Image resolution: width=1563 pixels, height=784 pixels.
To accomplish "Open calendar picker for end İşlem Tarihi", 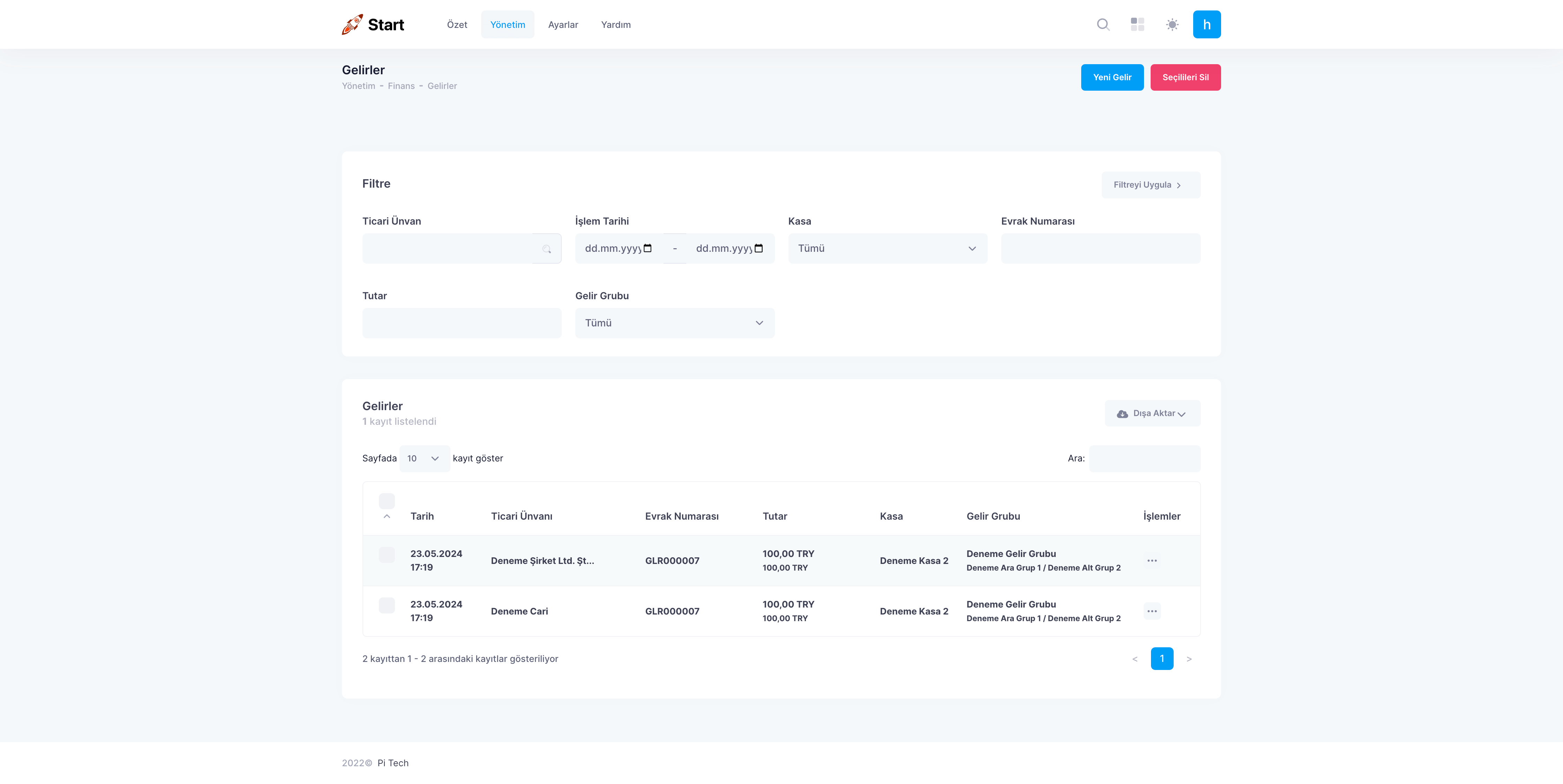I will pos(758,248).
